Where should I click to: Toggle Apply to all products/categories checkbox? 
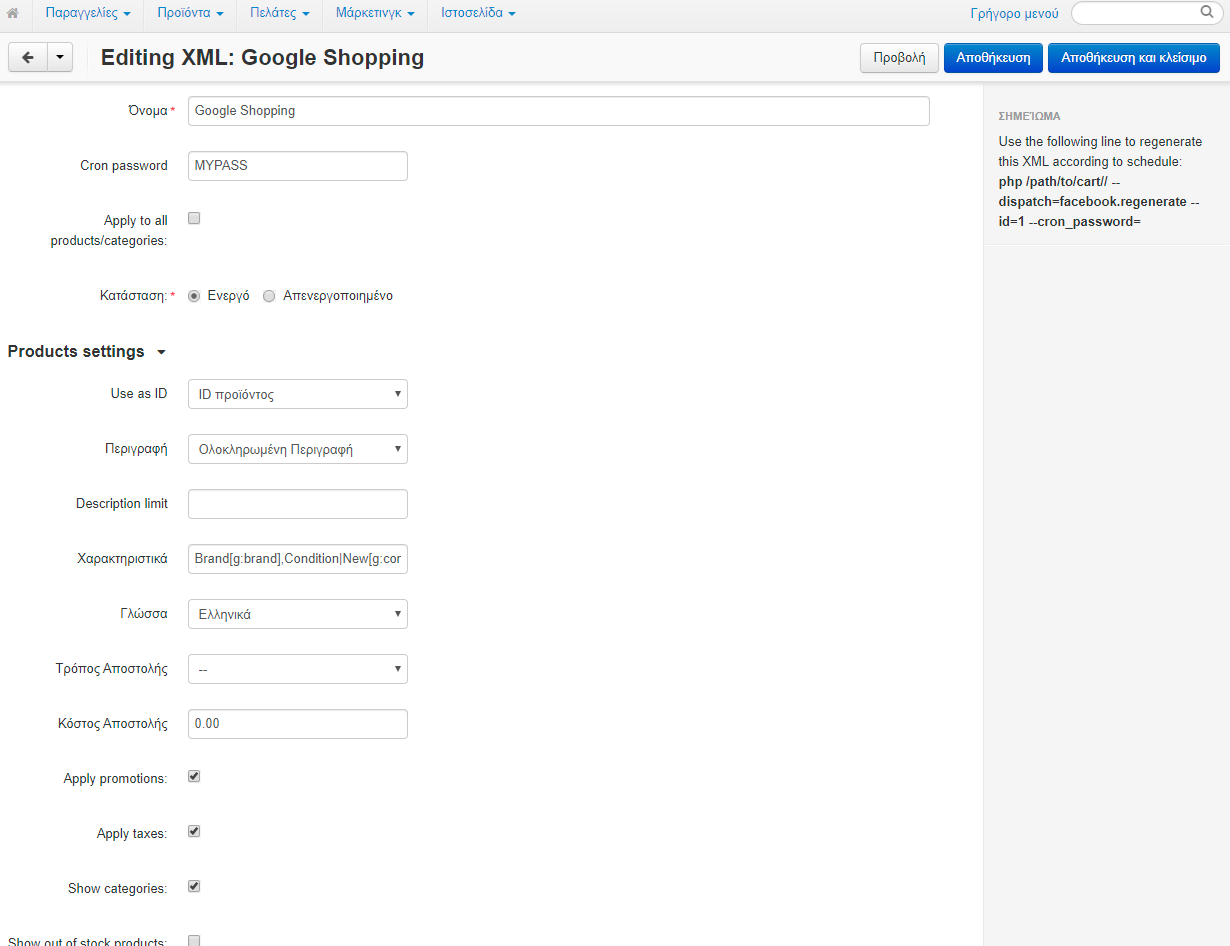pyautogui.click(x=194, y=218)
